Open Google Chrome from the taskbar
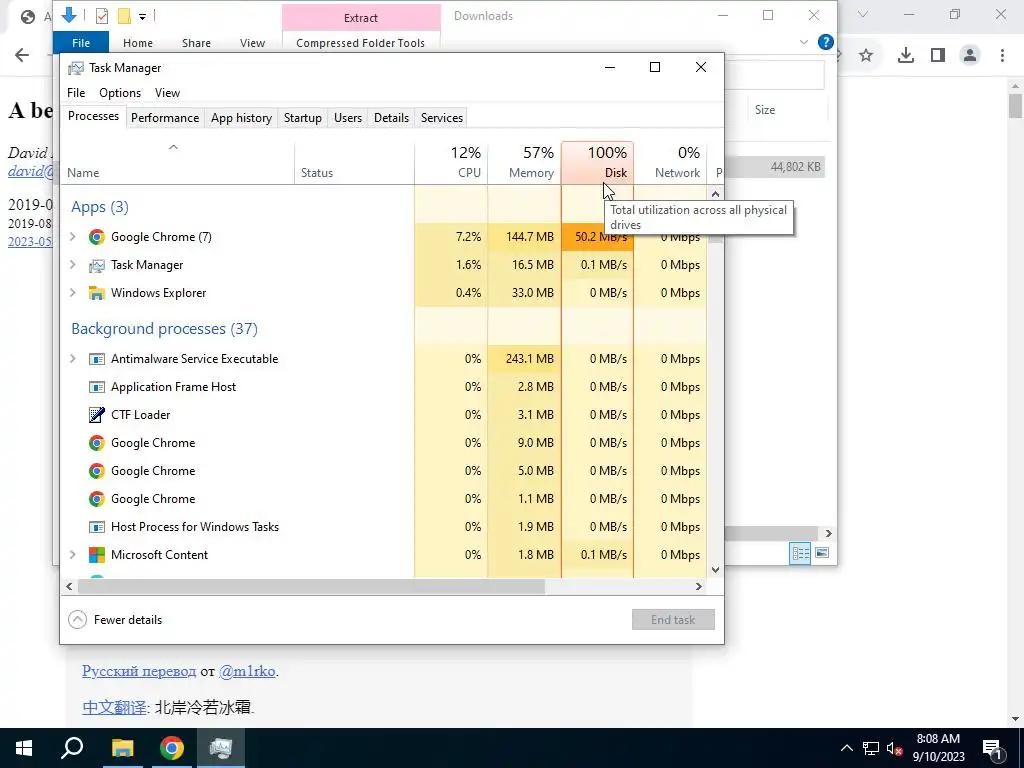This screenshot has height=768, width=1024. [x=172, y=748]
